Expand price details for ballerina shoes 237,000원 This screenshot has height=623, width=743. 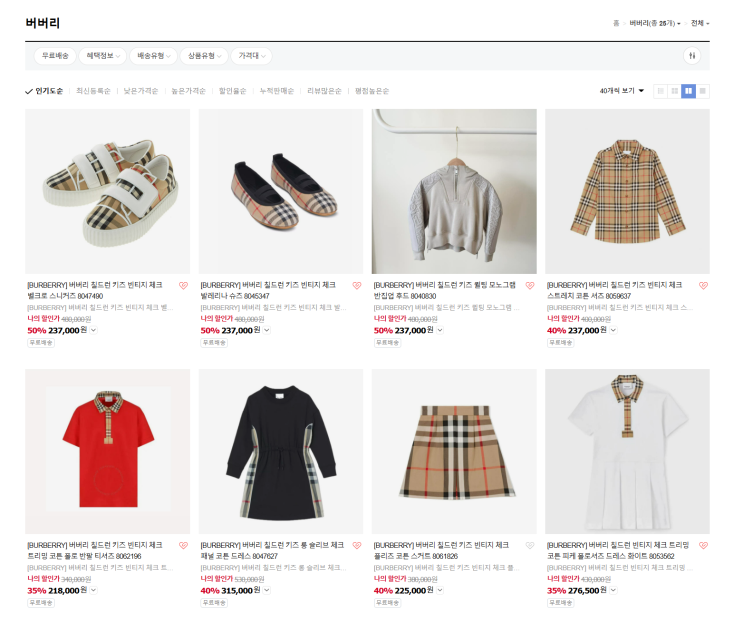point(267,330)
